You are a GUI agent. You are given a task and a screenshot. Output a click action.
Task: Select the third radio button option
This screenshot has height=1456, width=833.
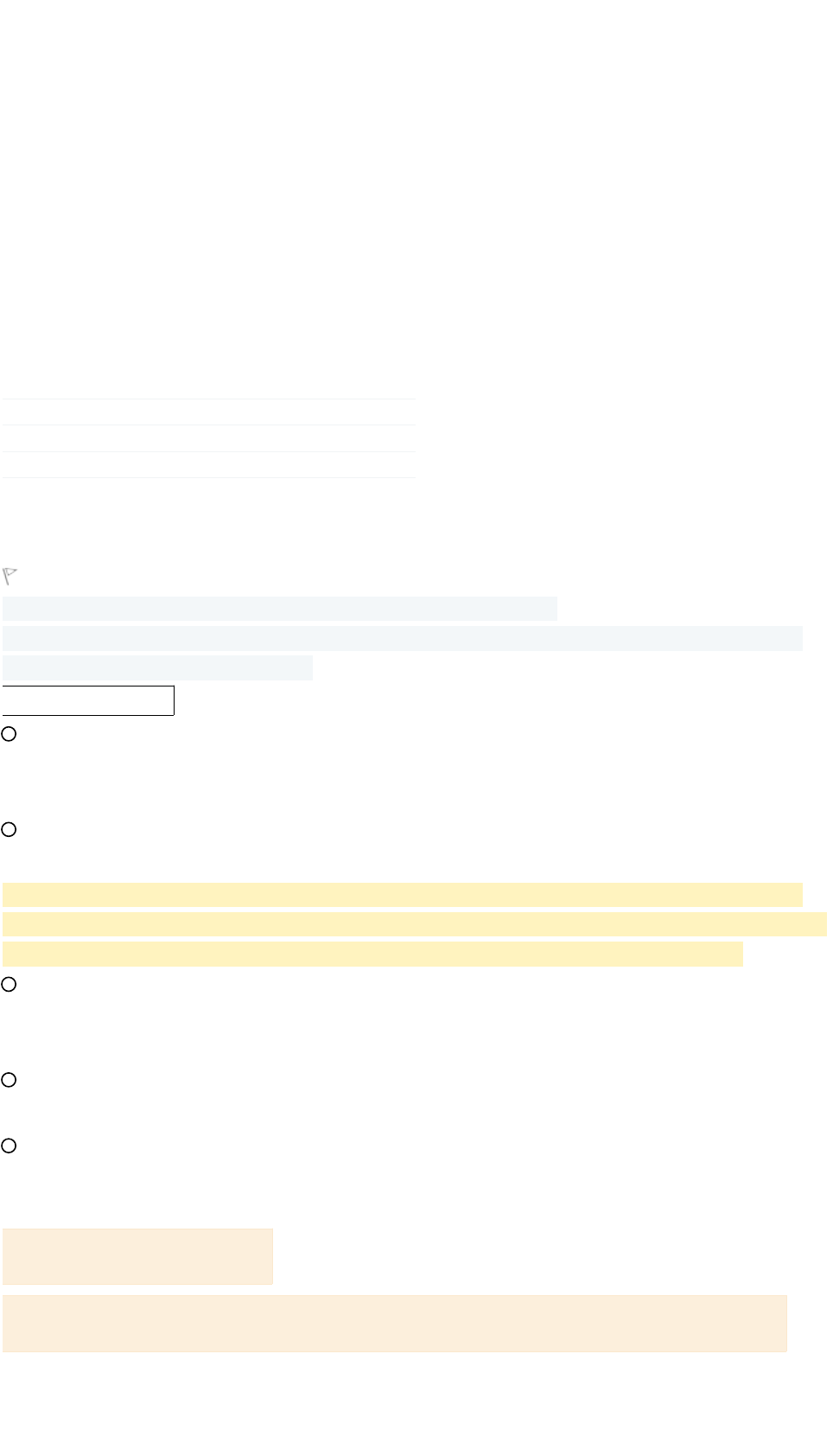9,984
